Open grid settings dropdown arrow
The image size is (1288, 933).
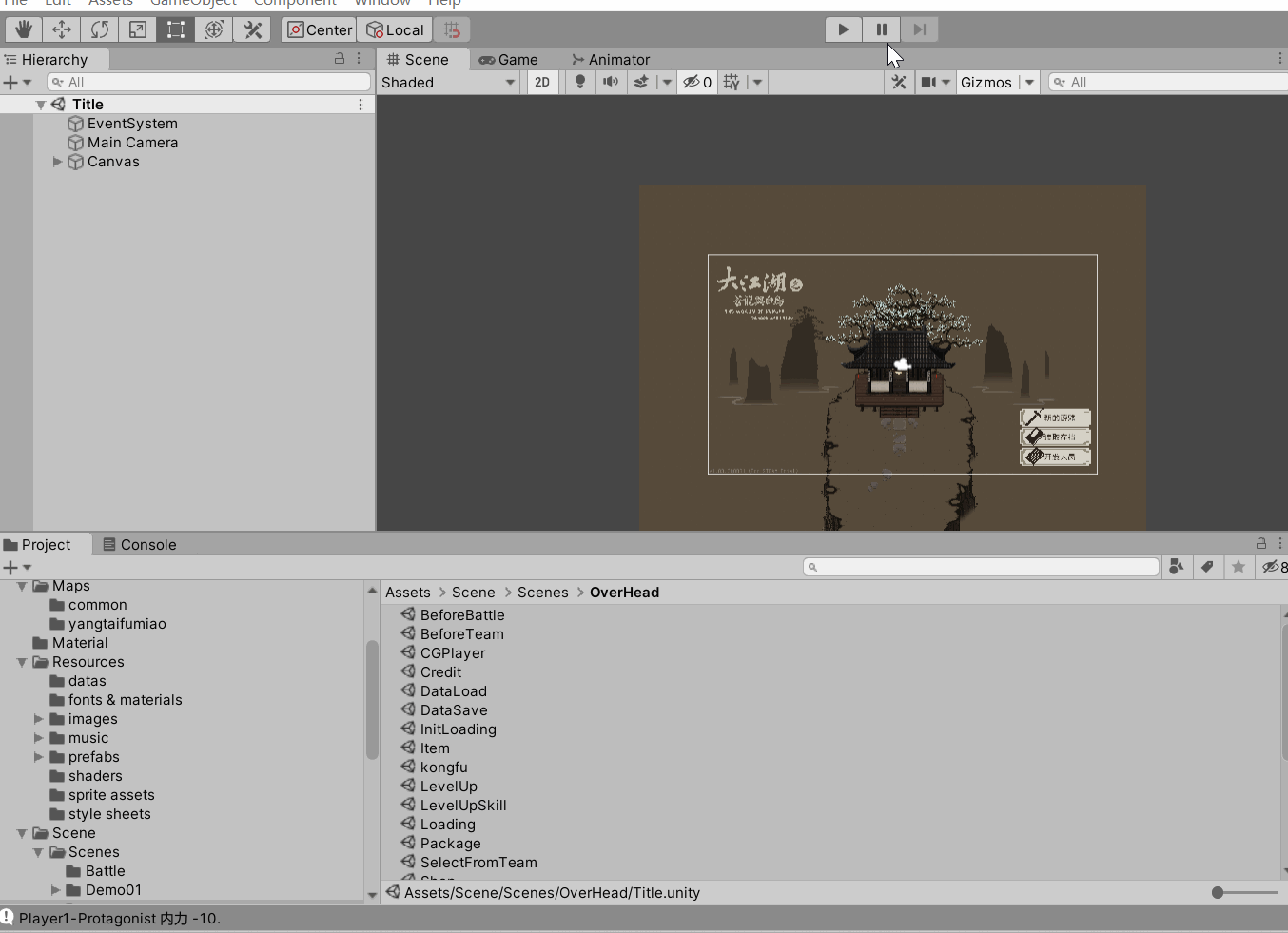758,82
